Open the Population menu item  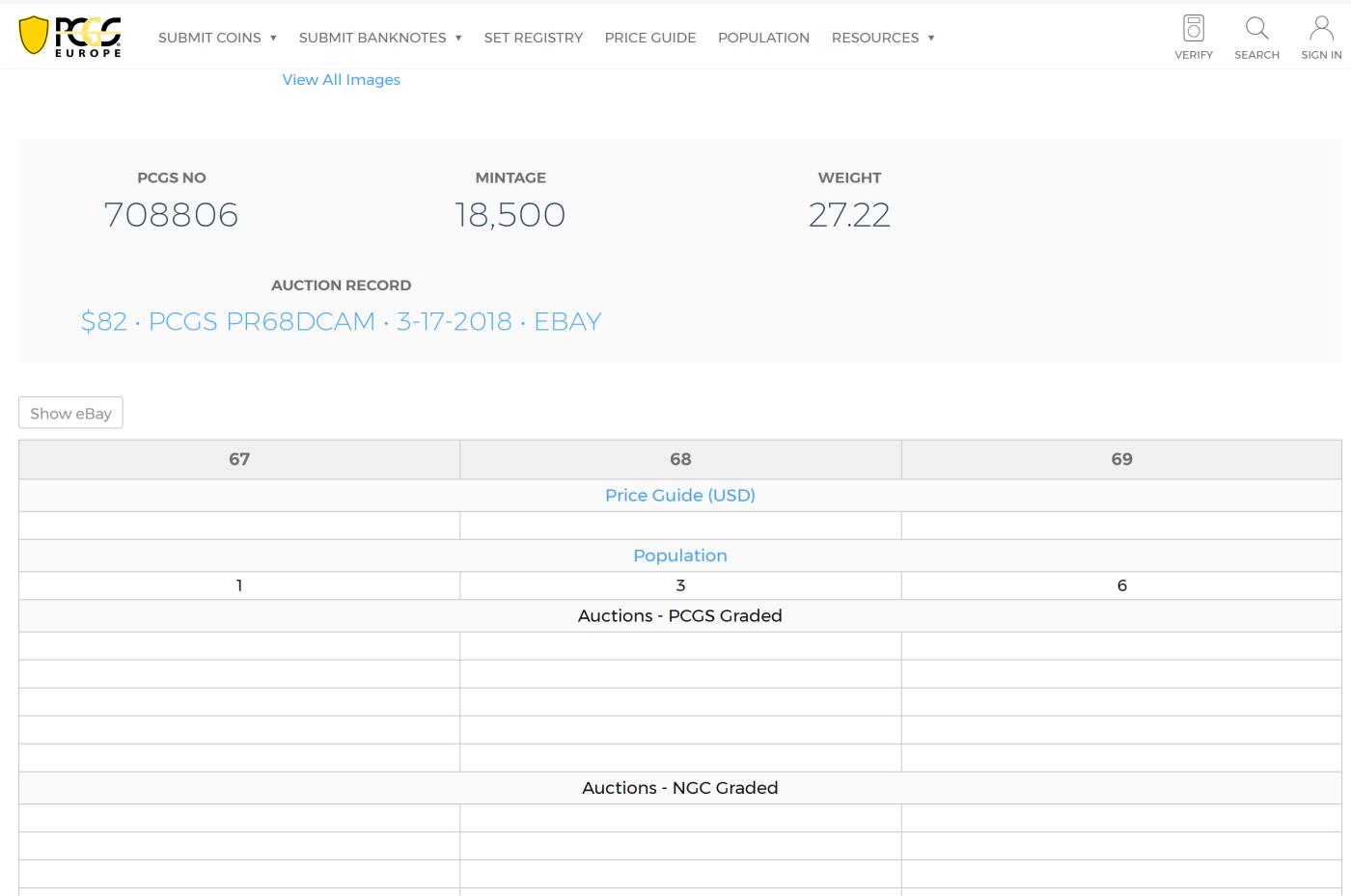click(763, 38)
